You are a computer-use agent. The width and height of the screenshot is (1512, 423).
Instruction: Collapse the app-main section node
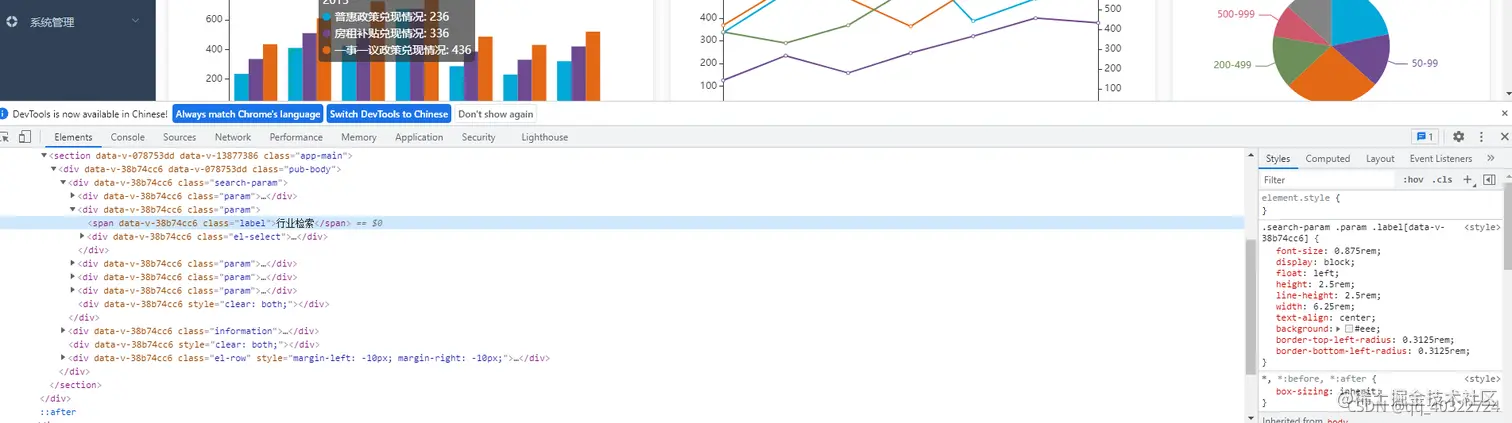click(44, 156)
